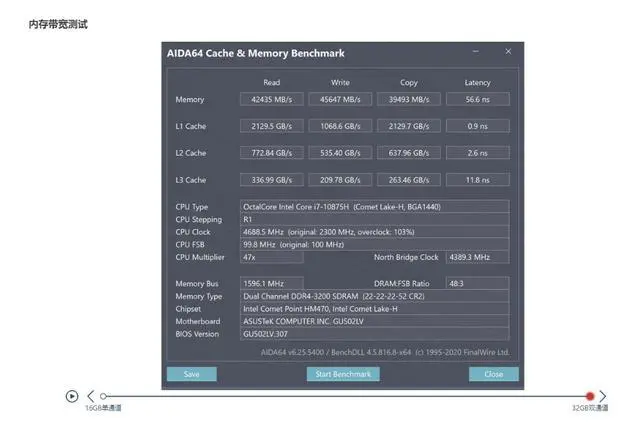Click the CPU FSB field 99.8 MHz

(x=375, y=245)
